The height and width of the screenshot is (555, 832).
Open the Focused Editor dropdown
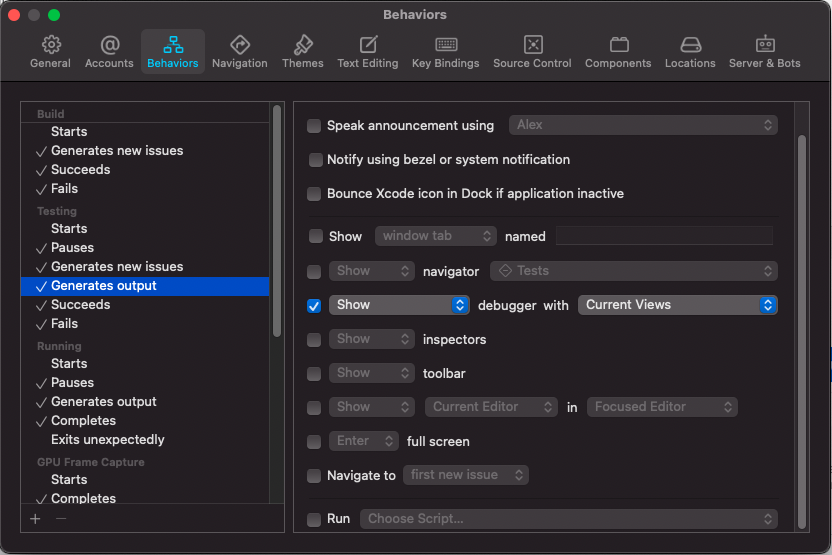pyautogui.click(x=662, y=407)
